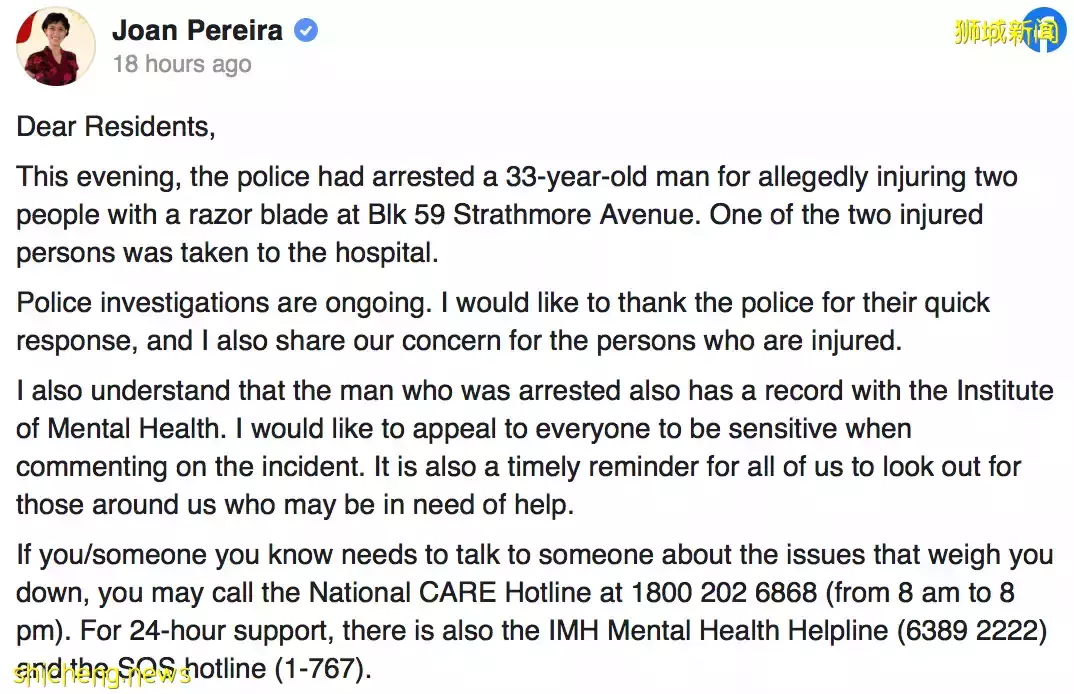Click Joan Pereira's profile picture

click(x=56, y=46)
